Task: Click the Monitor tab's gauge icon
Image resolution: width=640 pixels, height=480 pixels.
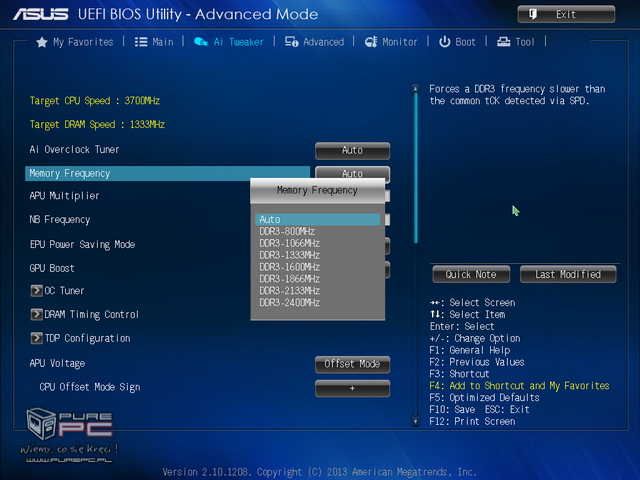Action: point(371,42)
